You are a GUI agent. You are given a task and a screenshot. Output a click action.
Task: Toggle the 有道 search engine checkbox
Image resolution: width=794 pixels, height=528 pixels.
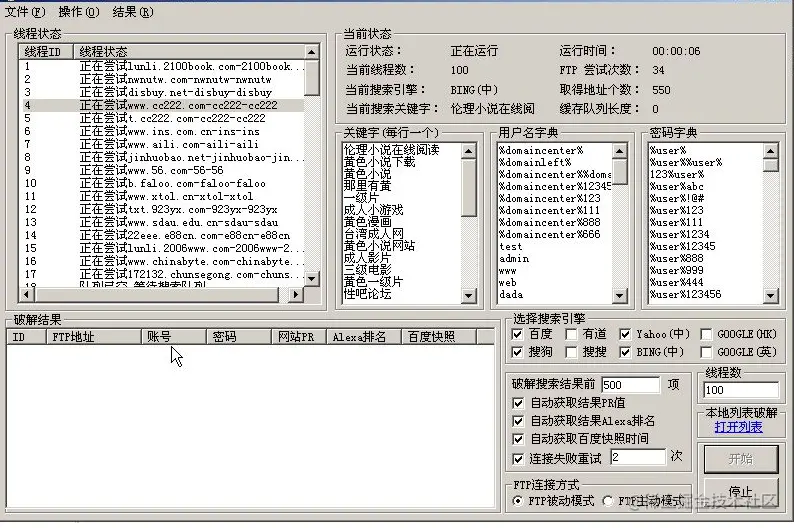click(571, 334)
